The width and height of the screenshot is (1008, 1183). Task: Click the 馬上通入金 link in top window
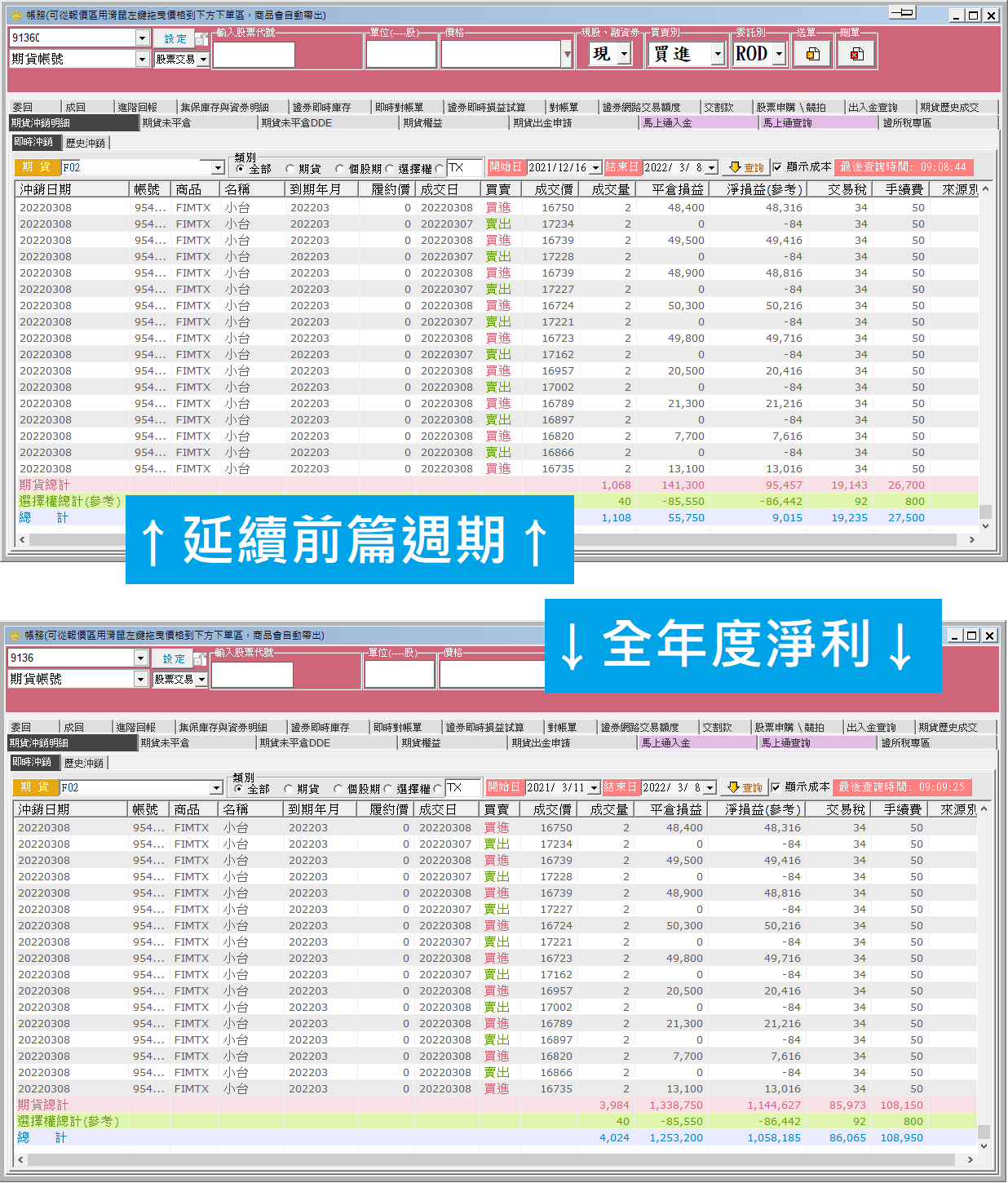coord(667,122)
